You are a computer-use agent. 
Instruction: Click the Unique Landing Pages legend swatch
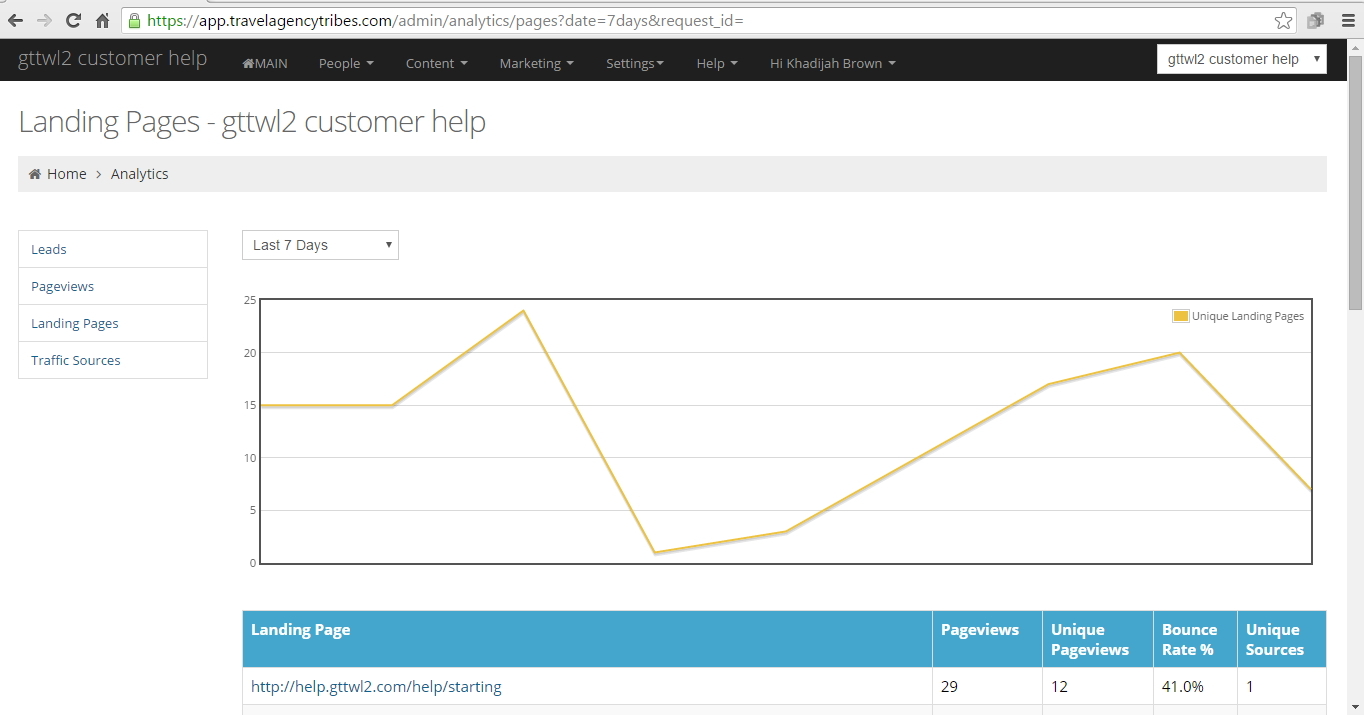[1180, 316]
